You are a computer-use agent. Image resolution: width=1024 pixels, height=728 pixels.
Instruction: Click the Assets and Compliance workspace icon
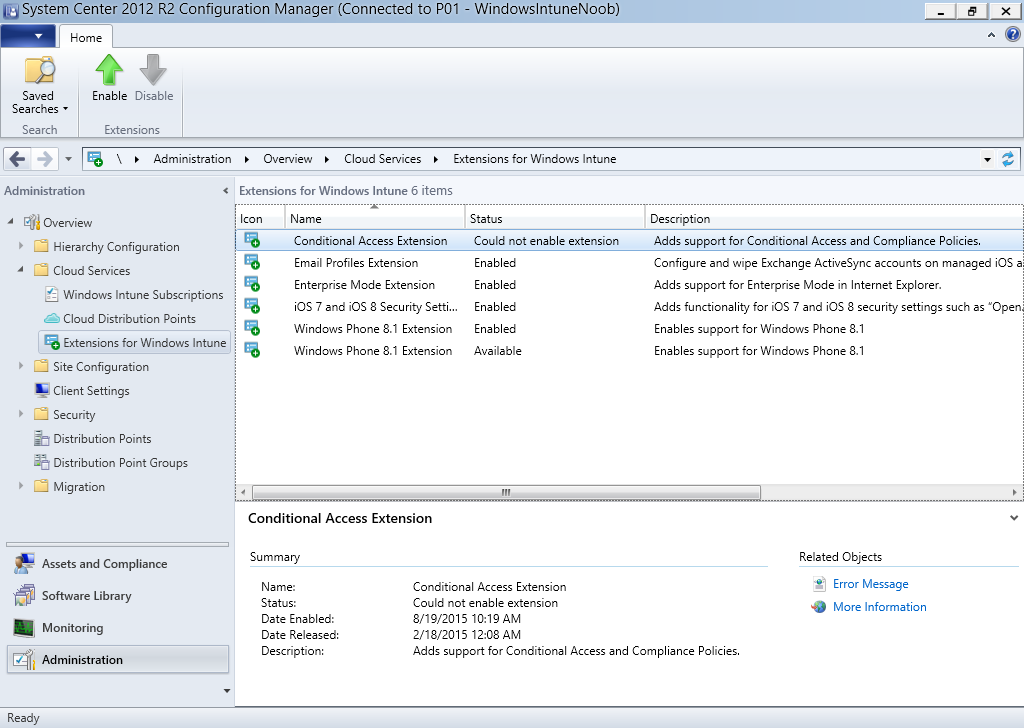coord(24,563)
